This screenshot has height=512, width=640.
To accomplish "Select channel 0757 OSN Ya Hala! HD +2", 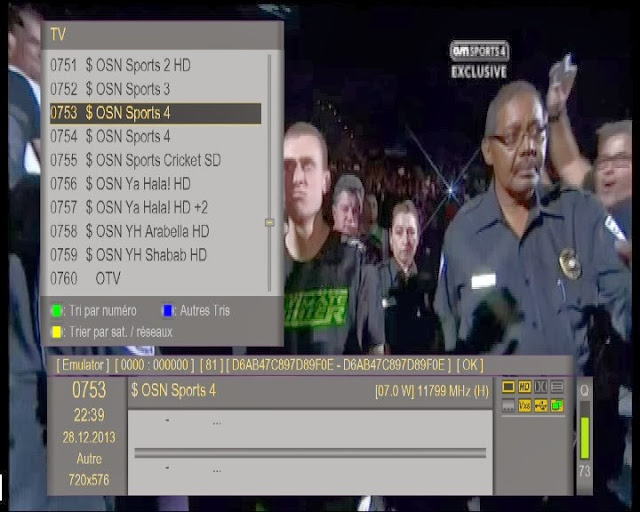I will click(155, 207).
